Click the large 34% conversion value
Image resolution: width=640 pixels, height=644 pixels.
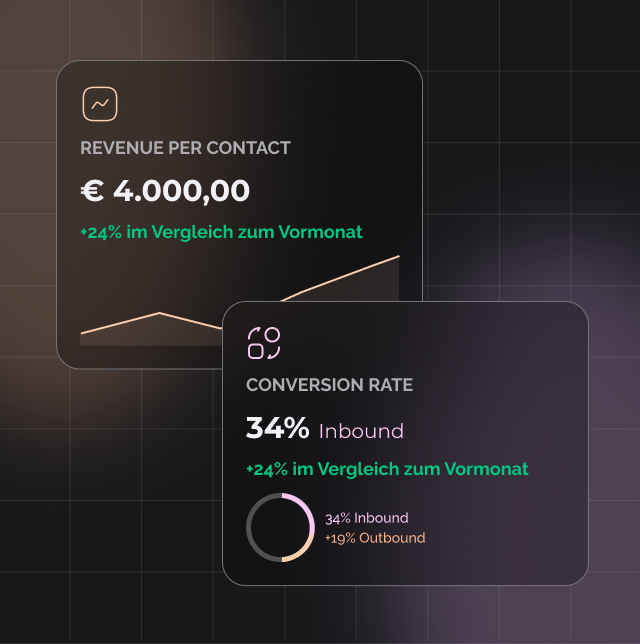pyautogui.click(x=277, y=428)
